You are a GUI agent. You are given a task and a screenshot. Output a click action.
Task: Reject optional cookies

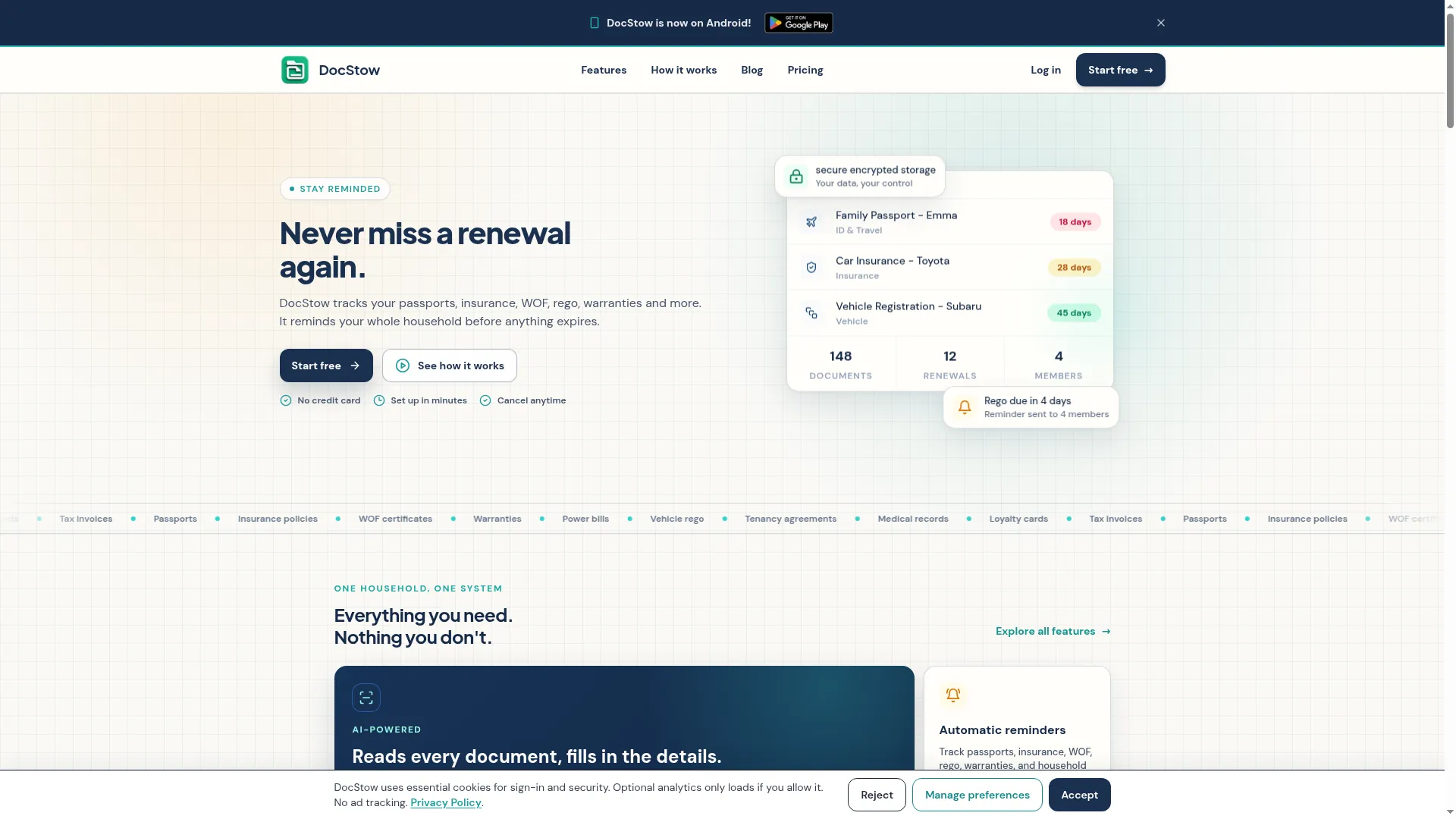pos(877,795)
